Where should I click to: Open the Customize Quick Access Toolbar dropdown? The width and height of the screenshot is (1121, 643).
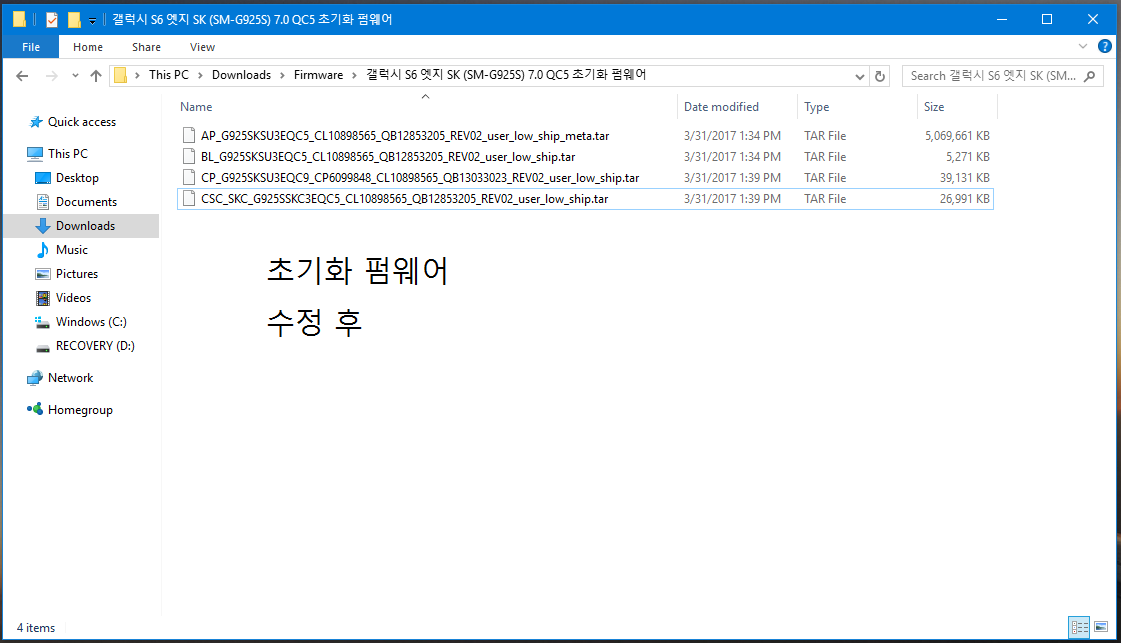point(93,20)
